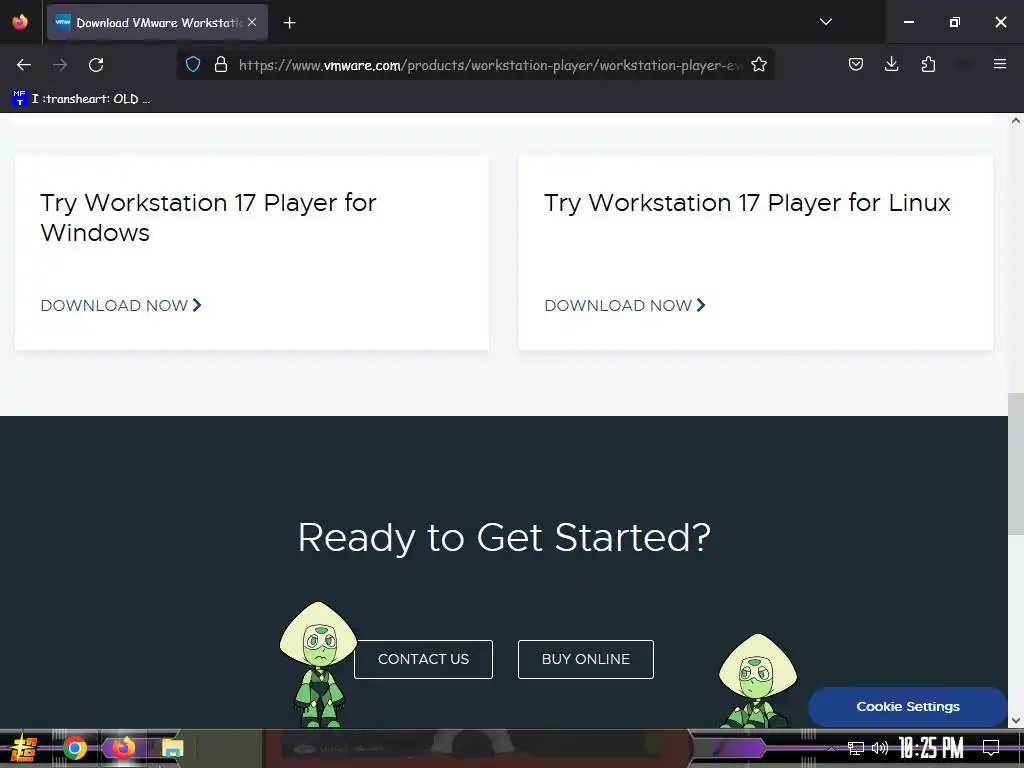1024x768 pixels.
Task: Download Workstation 17 Player for Windows
Action: [x=121, y=306]
